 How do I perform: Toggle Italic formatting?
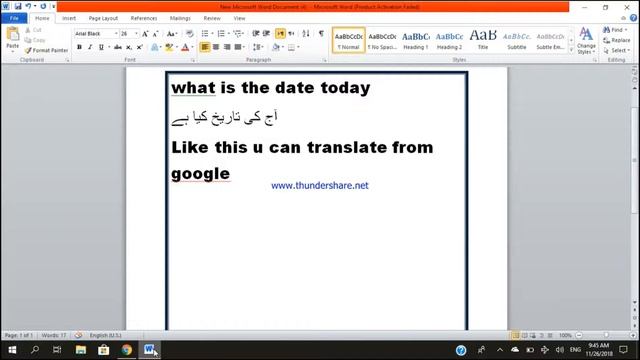[x=90, y=47]
